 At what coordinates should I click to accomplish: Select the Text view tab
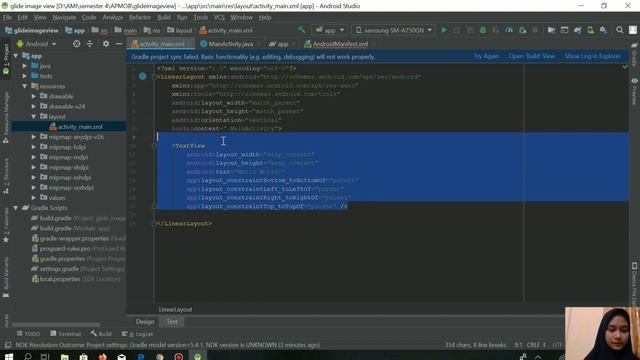click(172, 322)
